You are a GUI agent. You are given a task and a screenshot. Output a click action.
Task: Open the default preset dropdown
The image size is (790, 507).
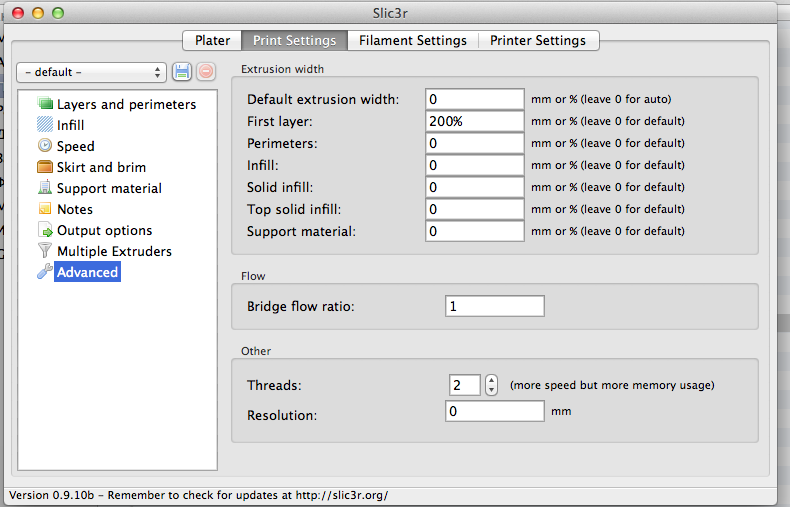91,72
